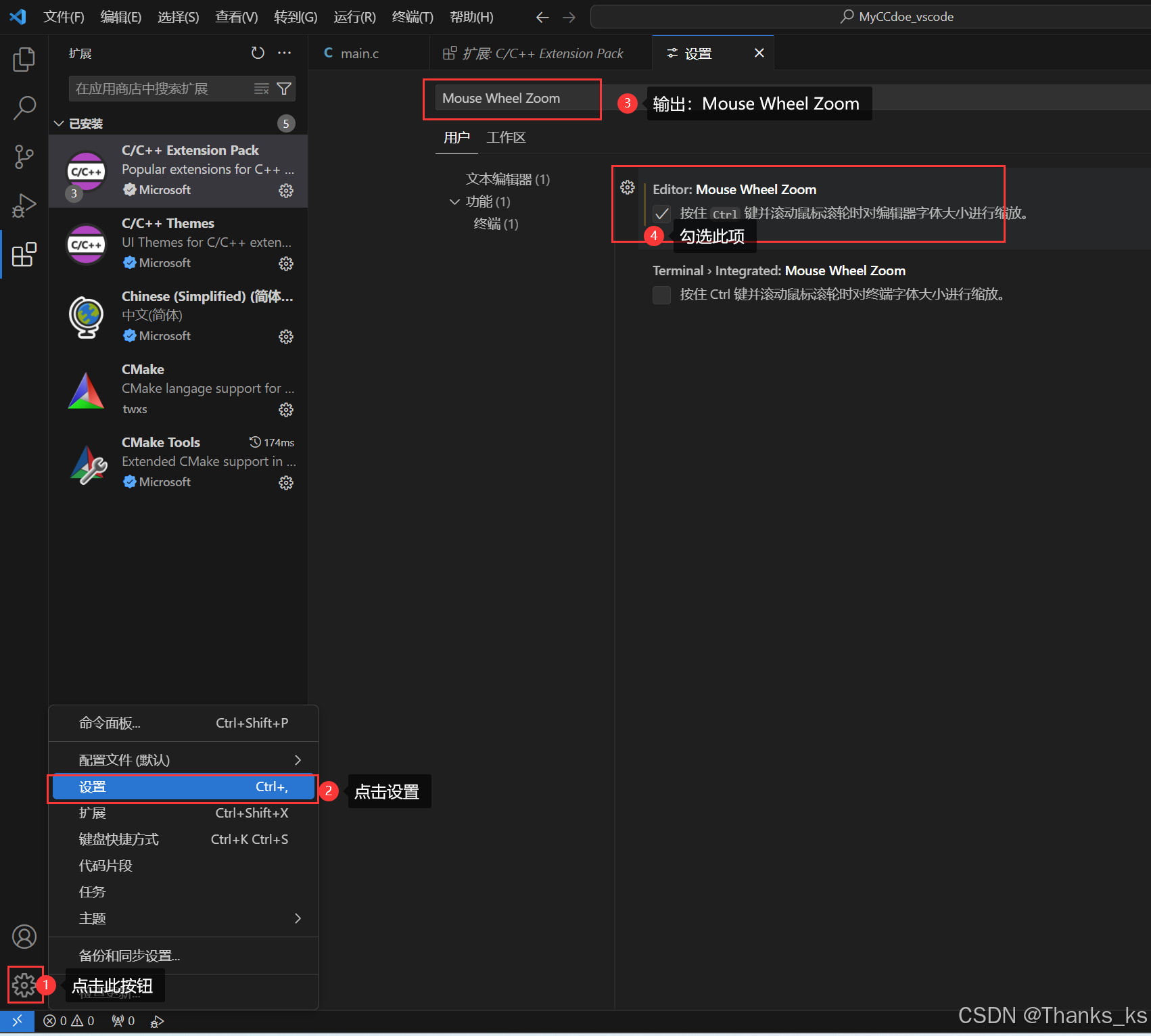Image resolution: width=1151 pixels, height=1036 pixels.
Task: Select the C/C++ Themes extension entry
Action: 179,244
